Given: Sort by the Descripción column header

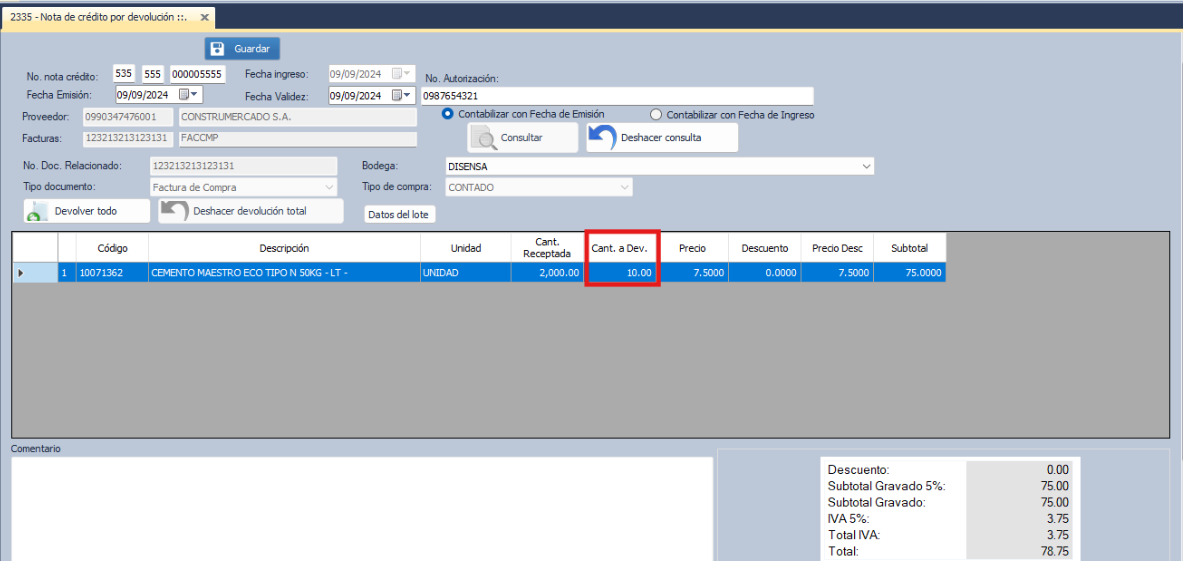Looking at the screenshot, I should (284, 248).
